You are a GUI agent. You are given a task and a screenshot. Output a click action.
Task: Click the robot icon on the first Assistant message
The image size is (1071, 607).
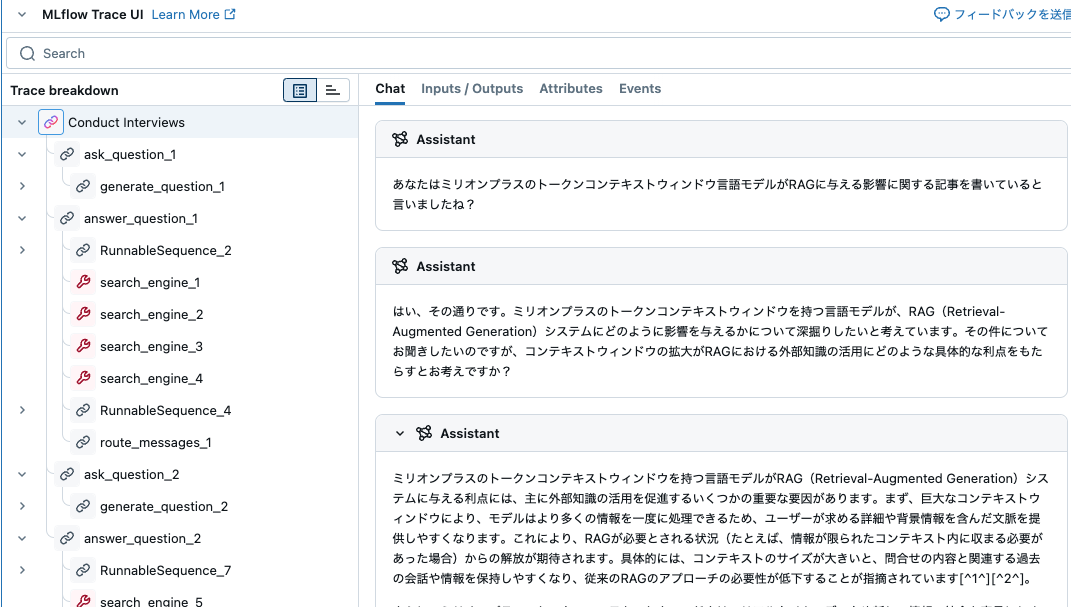point(399,138)
